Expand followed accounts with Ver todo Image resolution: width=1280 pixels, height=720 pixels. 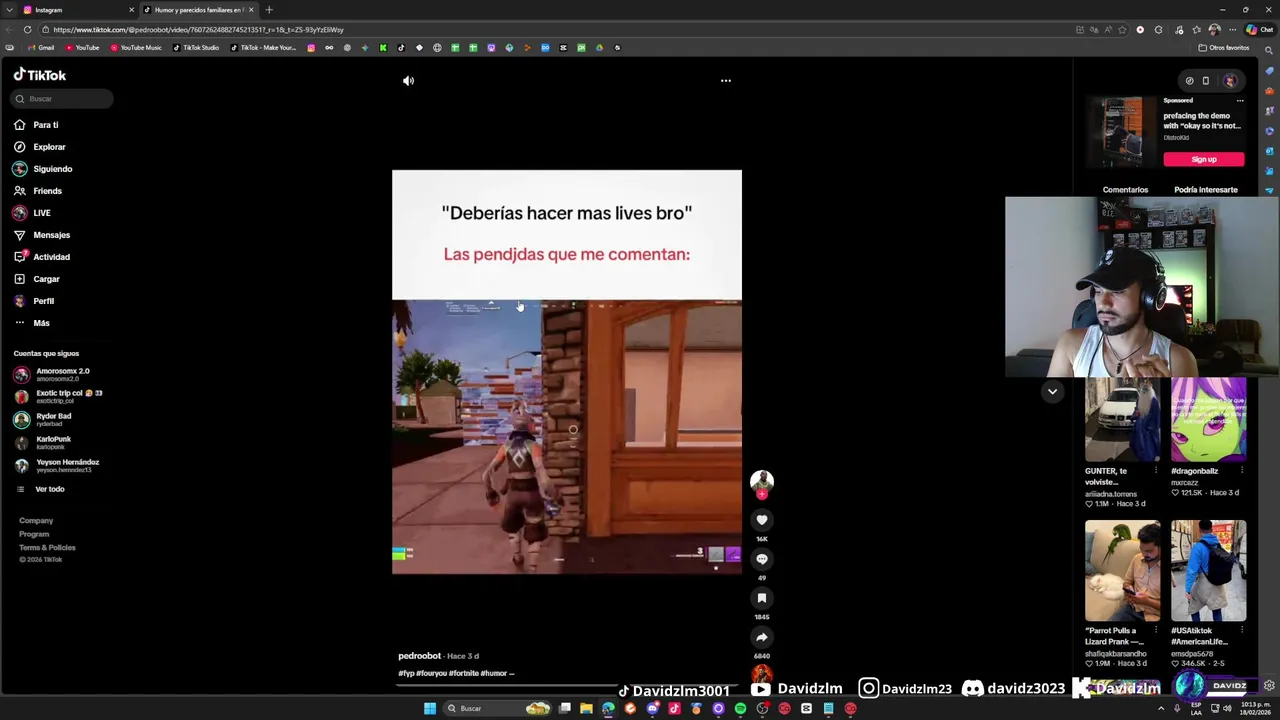(x=49, y=489)
